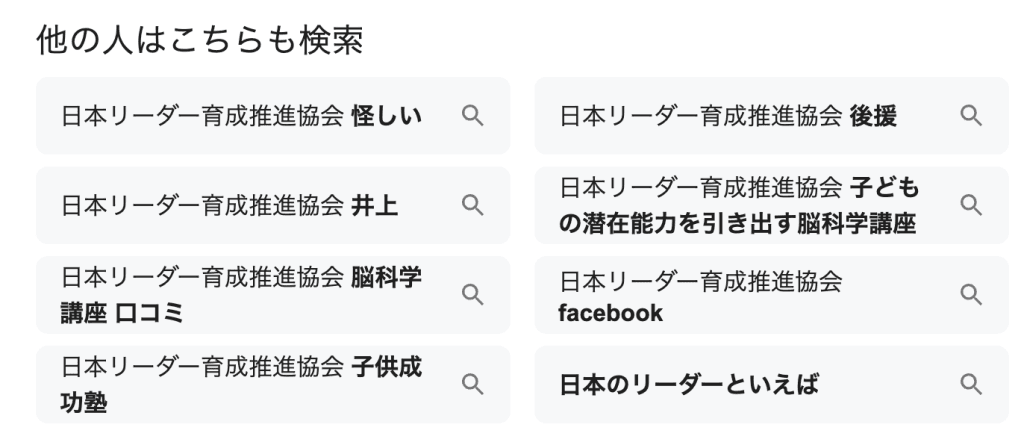Choose the 日本リーダー育成推進協会 facebook suggestion

(700, 295)
